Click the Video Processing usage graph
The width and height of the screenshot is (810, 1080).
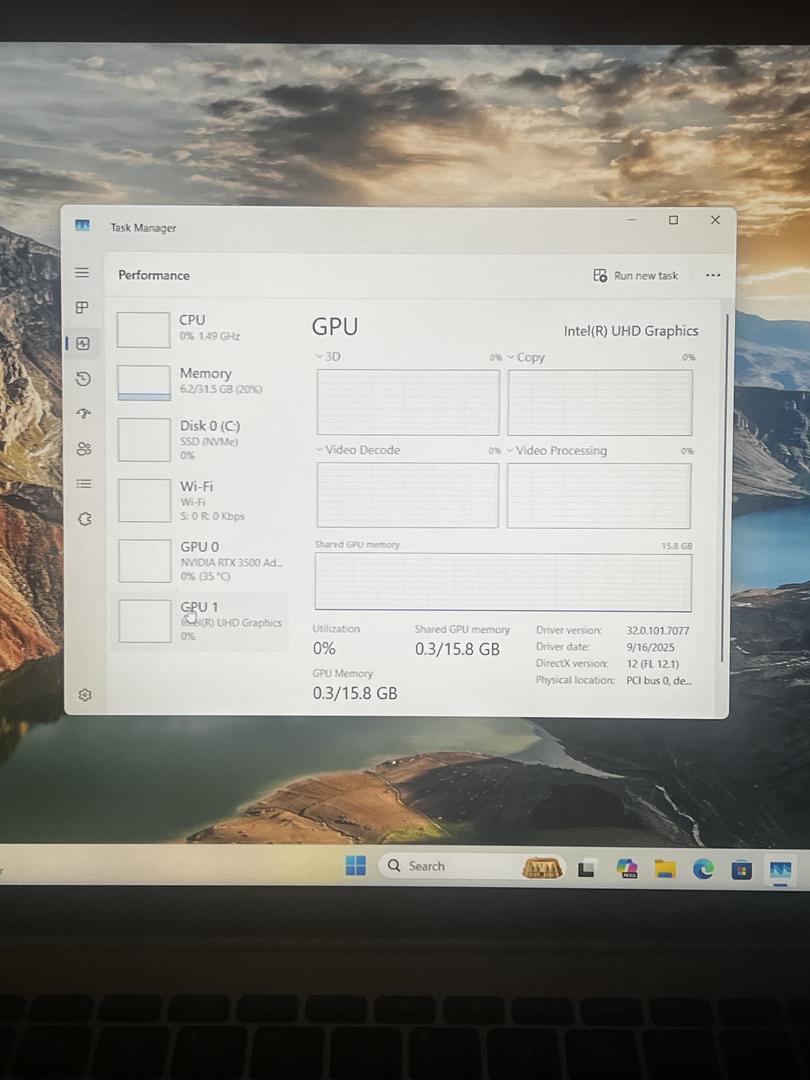click(599, 496)
